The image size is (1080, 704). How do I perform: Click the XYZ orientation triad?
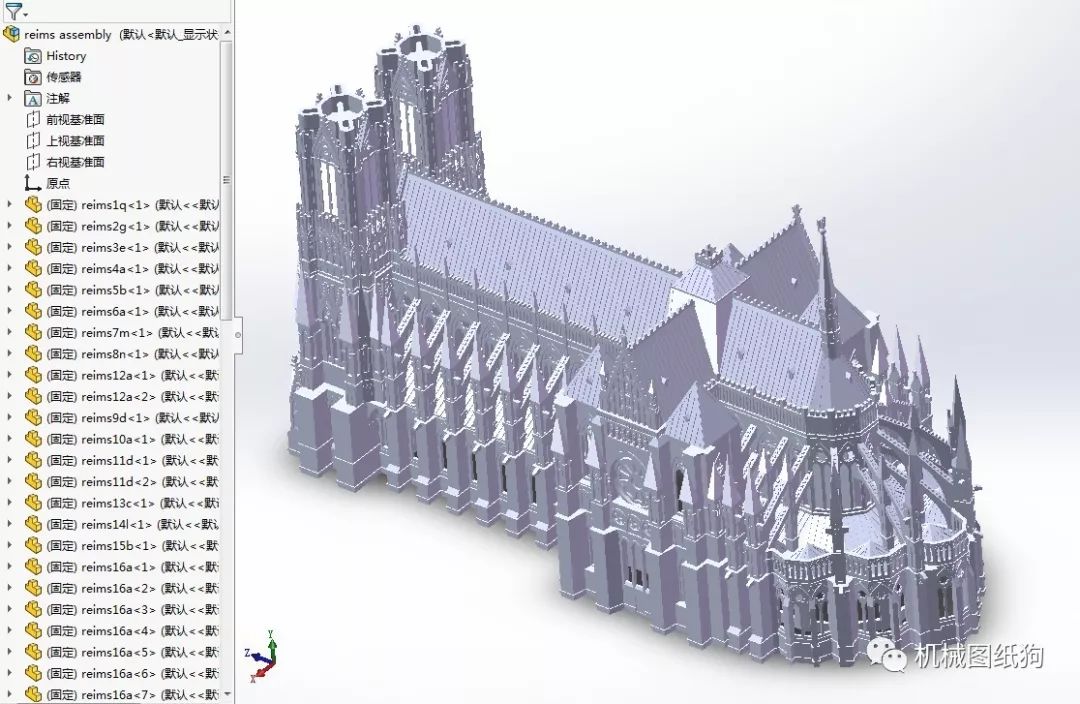point(264,656)
